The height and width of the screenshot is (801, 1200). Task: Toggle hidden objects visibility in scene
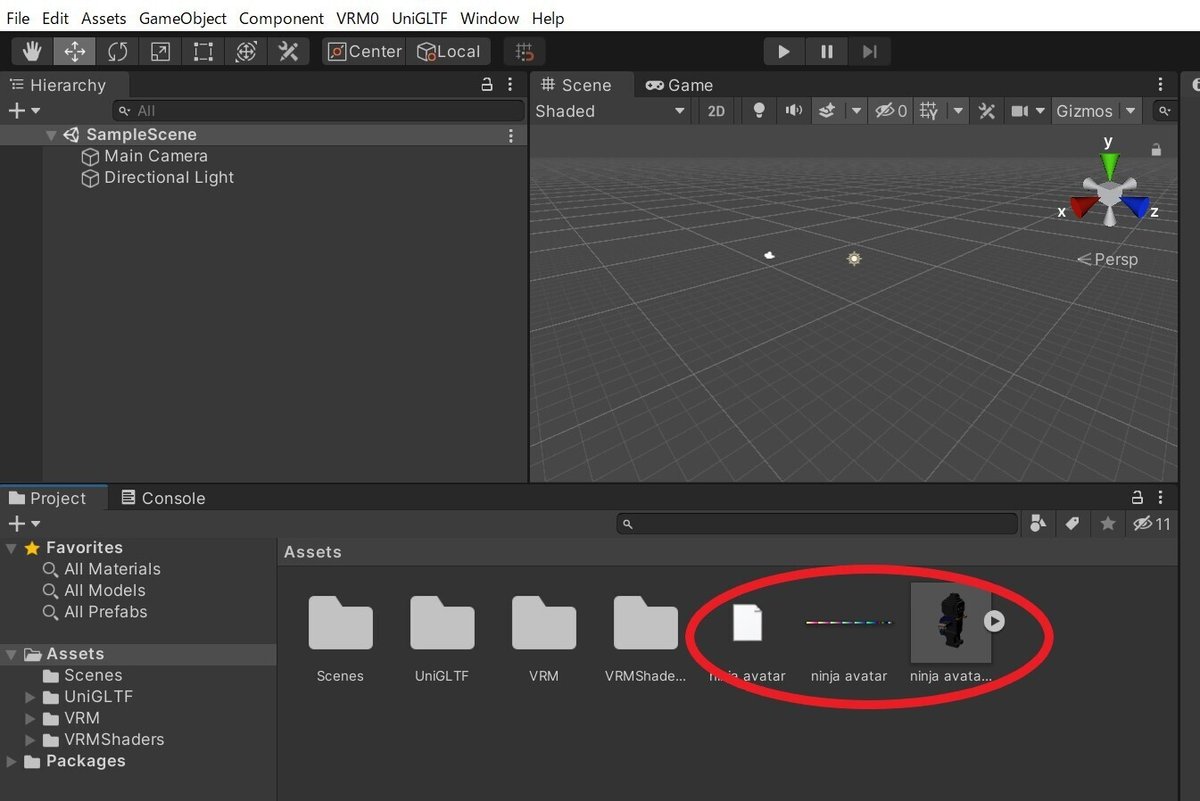(x=891, y=111)
